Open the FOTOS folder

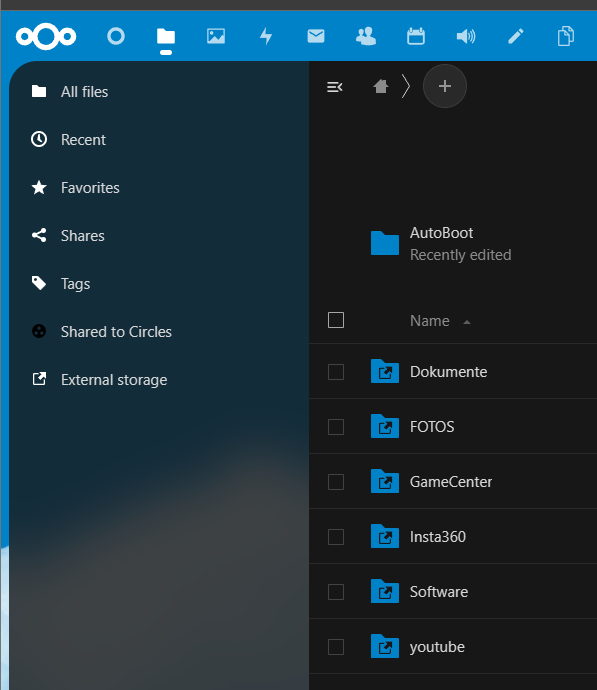point(432,427)
